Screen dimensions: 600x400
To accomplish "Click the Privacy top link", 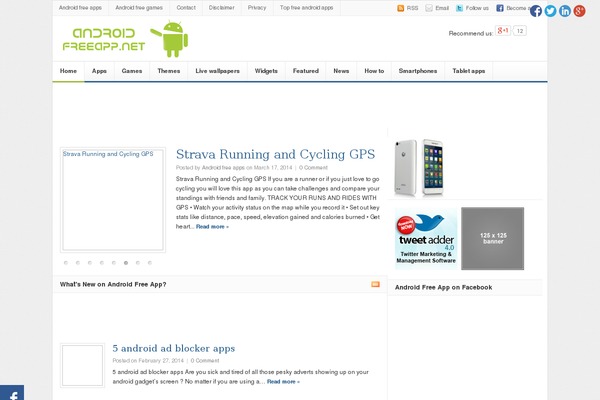I will [x=257, y=8].
